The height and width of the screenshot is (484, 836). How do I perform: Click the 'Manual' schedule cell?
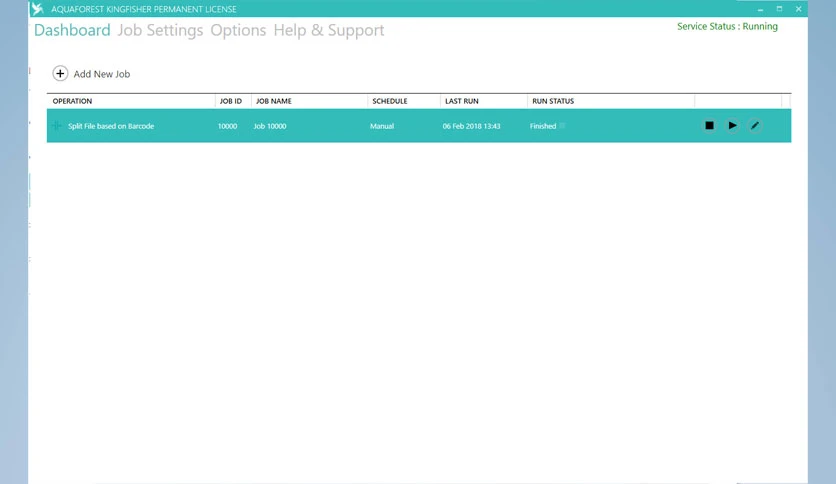382,126
